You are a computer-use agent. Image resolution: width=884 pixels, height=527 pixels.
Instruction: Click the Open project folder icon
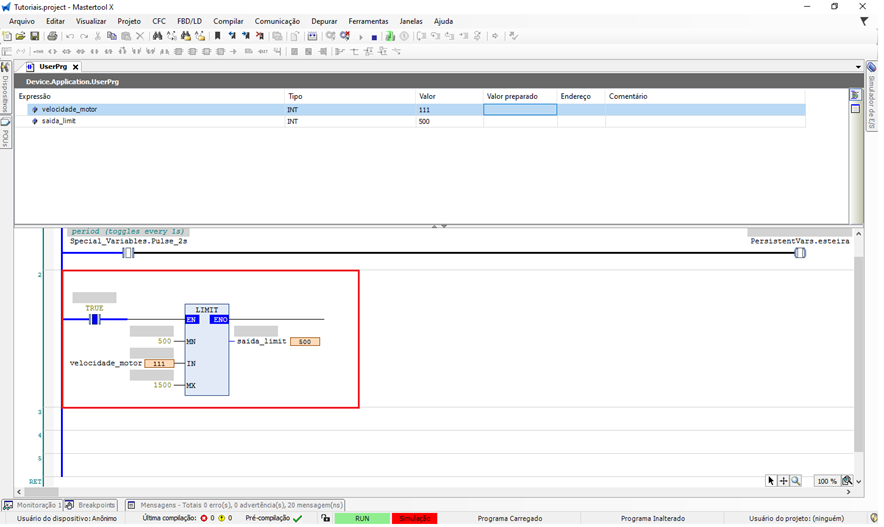click(x=20, y=36)
